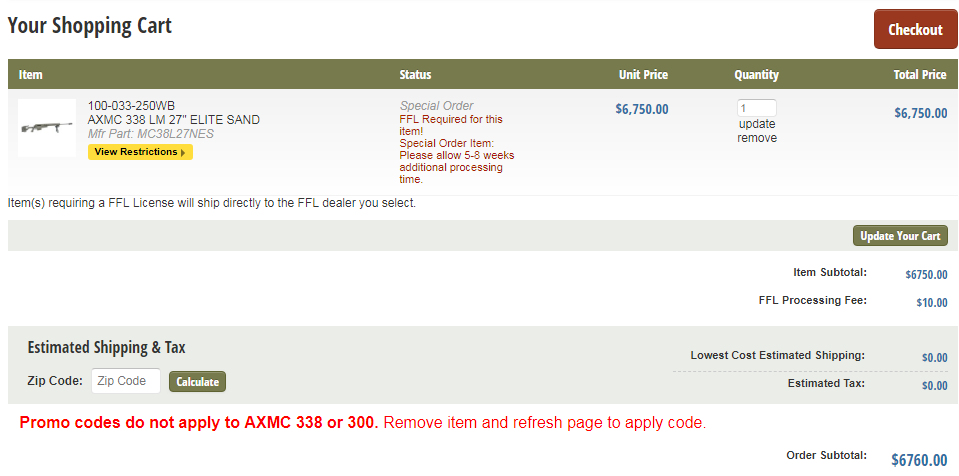Click the Zip Code input field
The height and width of the screenshot is (476, 959).
coord(126,381)
